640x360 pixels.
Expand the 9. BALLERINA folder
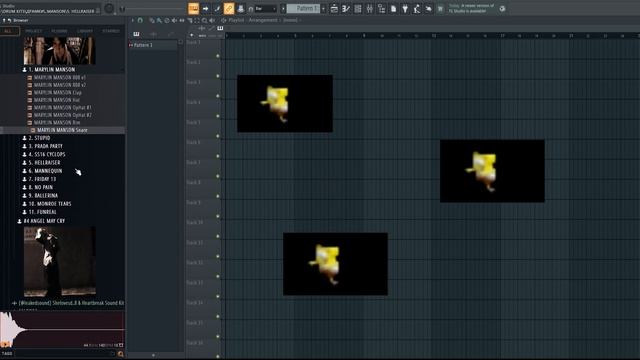click(43, 196)
